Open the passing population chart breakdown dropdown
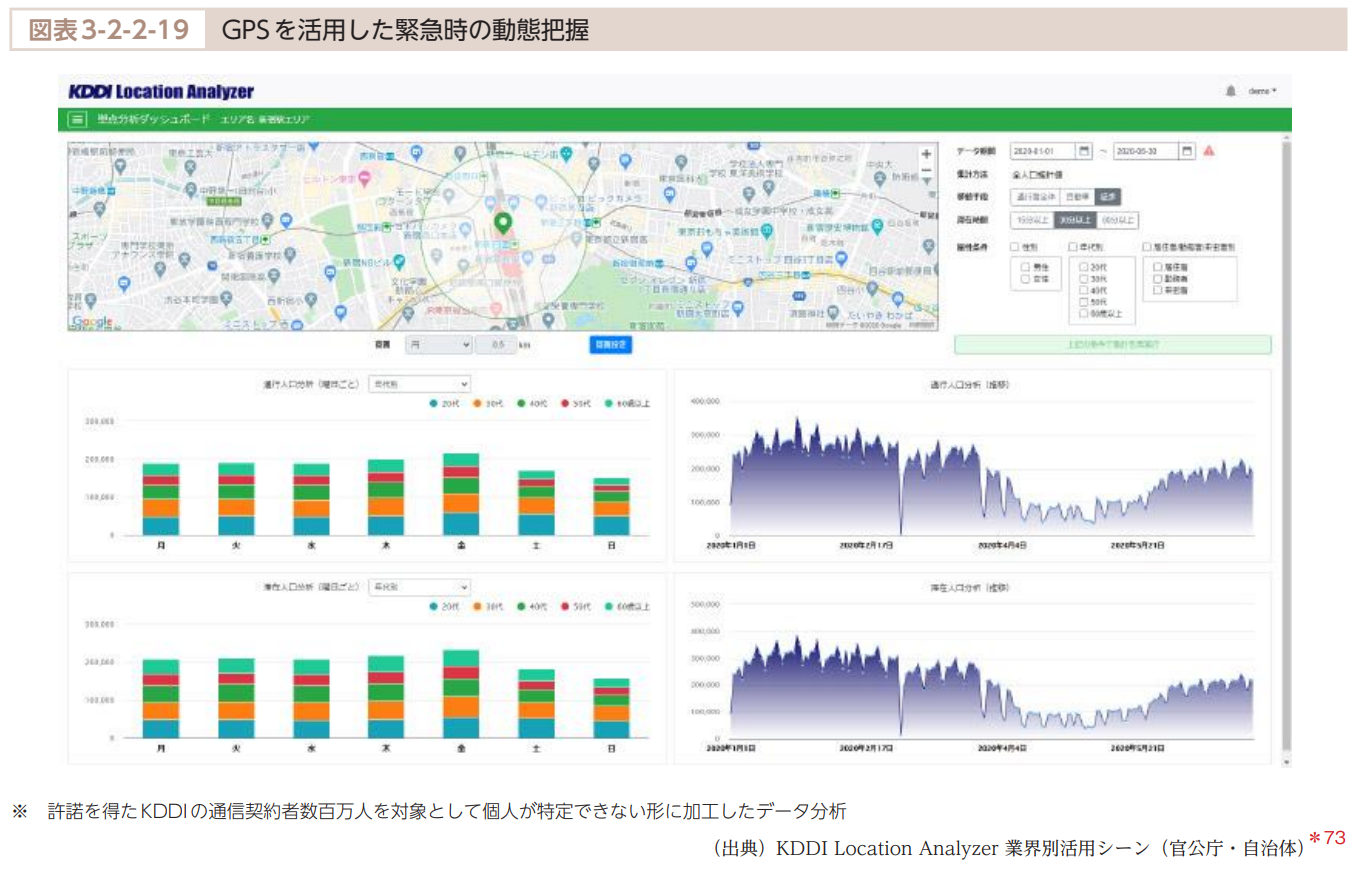The width and height of the screenshot is (1355, 873). (419, 383)
